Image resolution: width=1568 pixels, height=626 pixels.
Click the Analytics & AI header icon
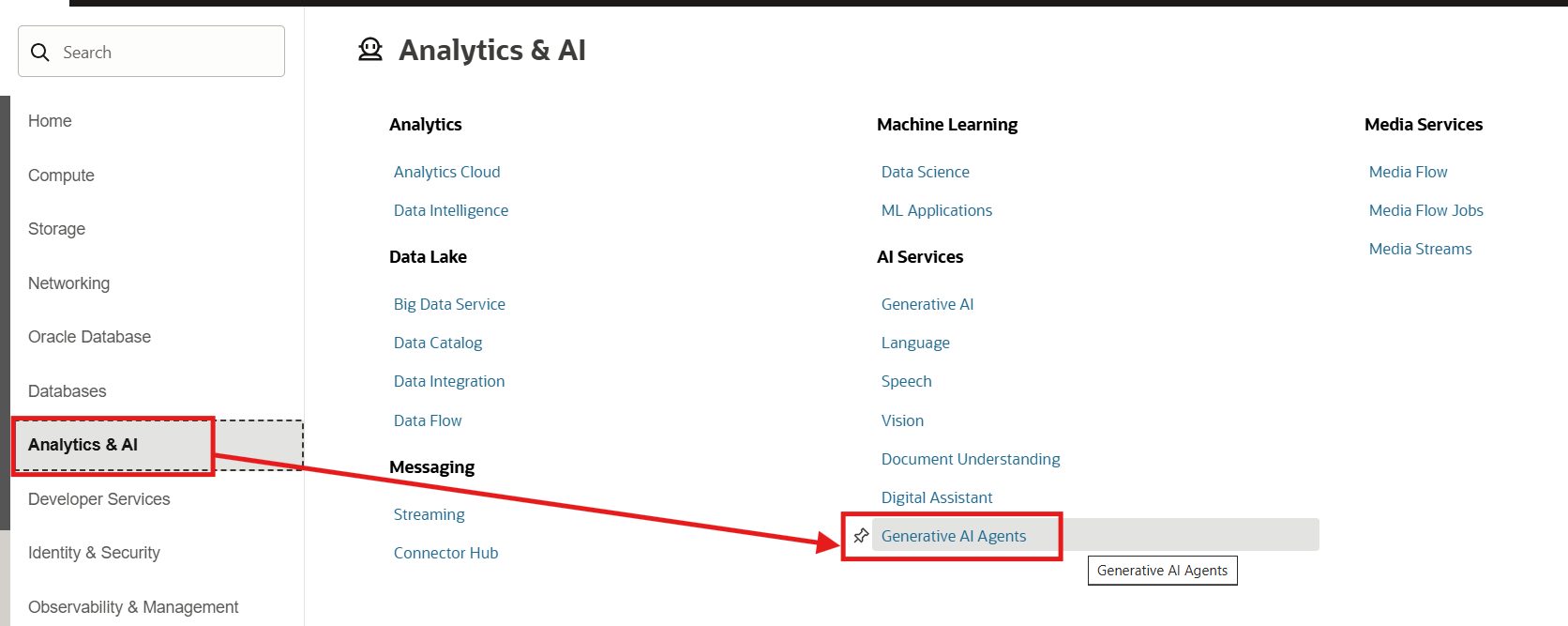[370, 50]
